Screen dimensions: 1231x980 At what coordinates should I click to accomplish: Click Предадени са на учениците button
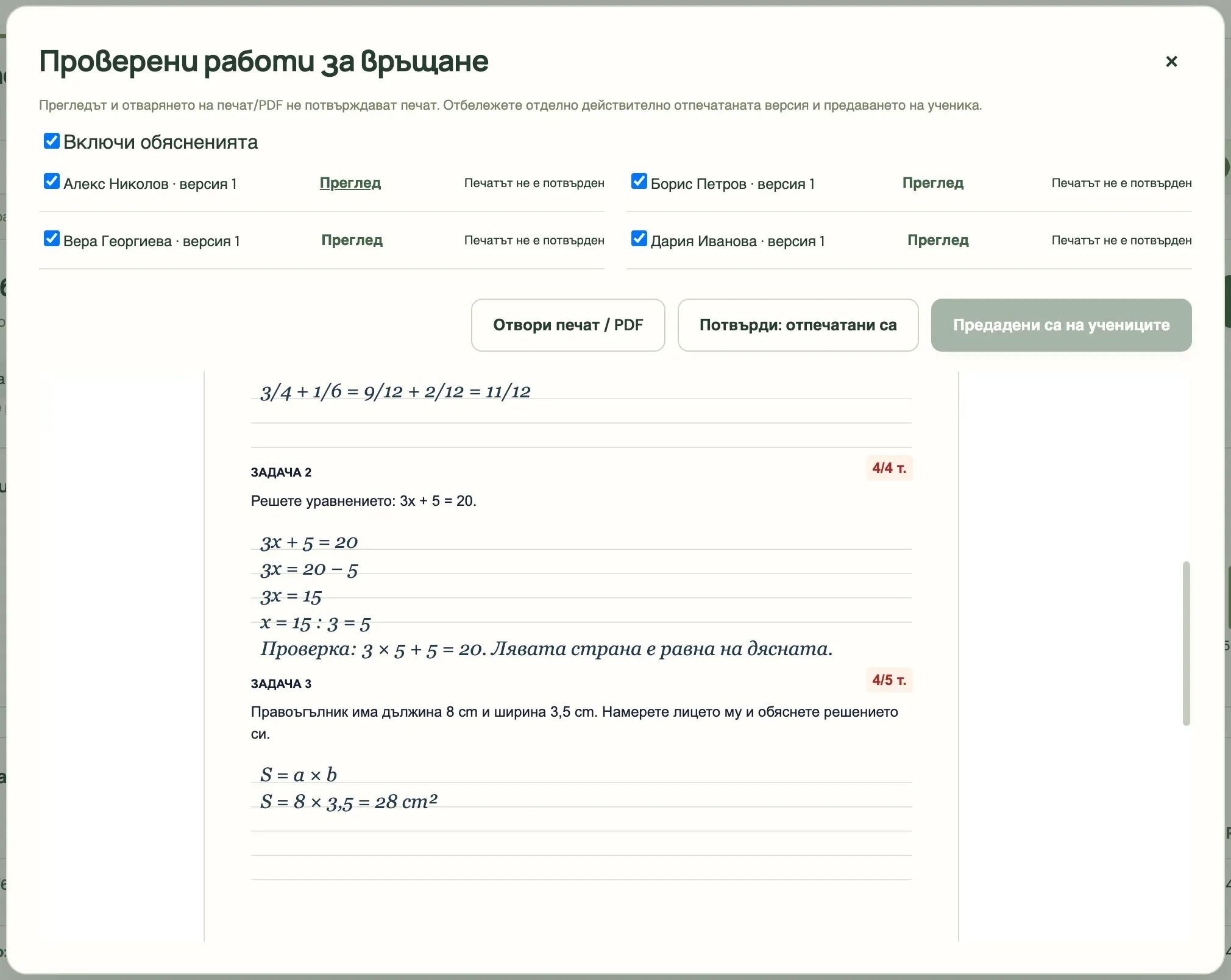[1061, 325]
